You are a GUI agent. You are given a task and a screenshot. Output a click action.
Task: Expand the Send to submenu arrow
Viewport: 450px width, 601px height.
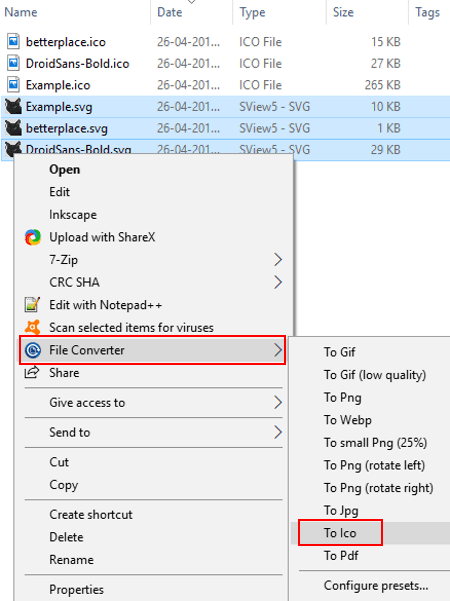(278, 432)
